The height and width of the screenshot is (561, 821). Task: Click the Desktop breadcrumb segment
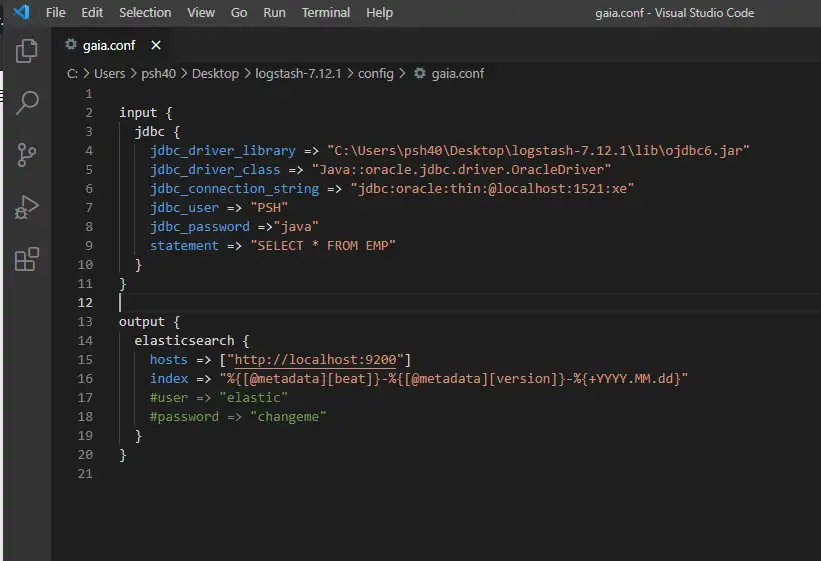215,73
